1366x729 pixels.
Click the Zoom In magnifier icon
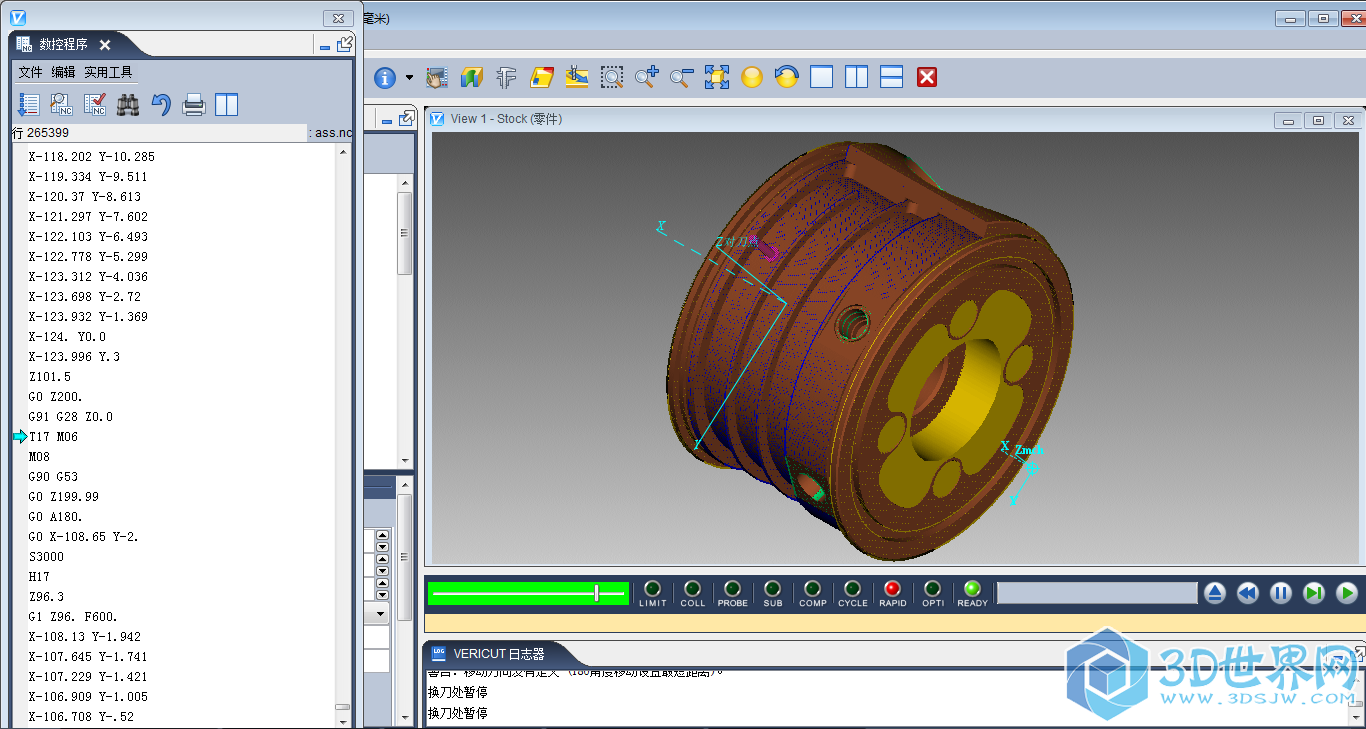647,77
